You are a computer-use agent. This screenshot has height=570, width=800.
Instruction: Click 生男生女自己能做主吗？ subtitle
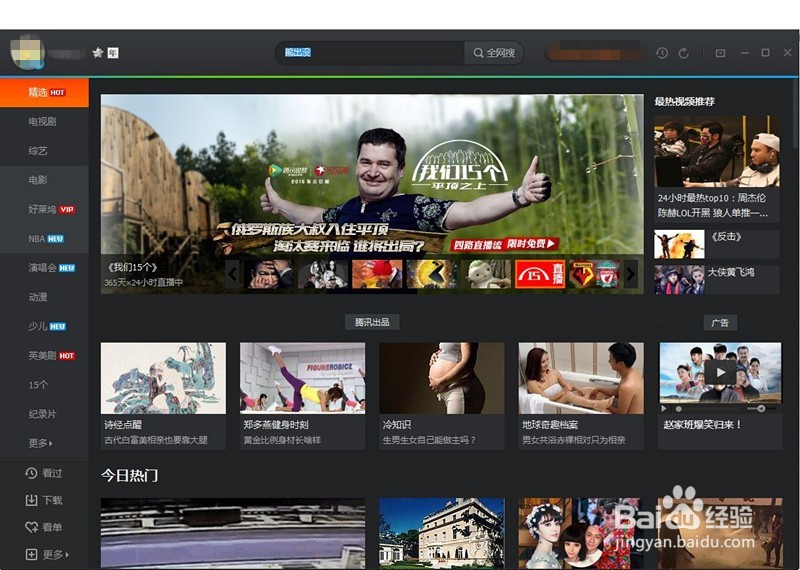point(430,440)
